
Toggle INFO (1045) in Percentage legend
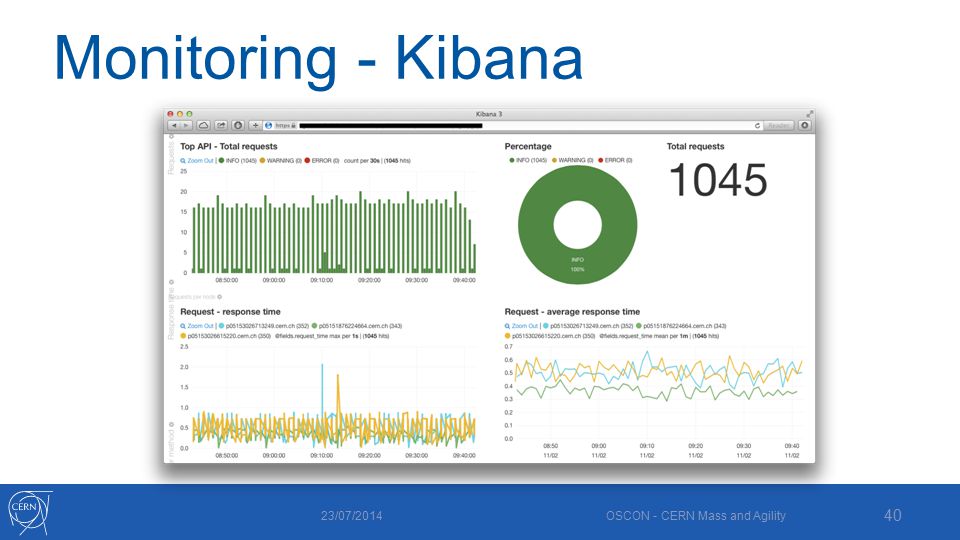tap(528, 160)
